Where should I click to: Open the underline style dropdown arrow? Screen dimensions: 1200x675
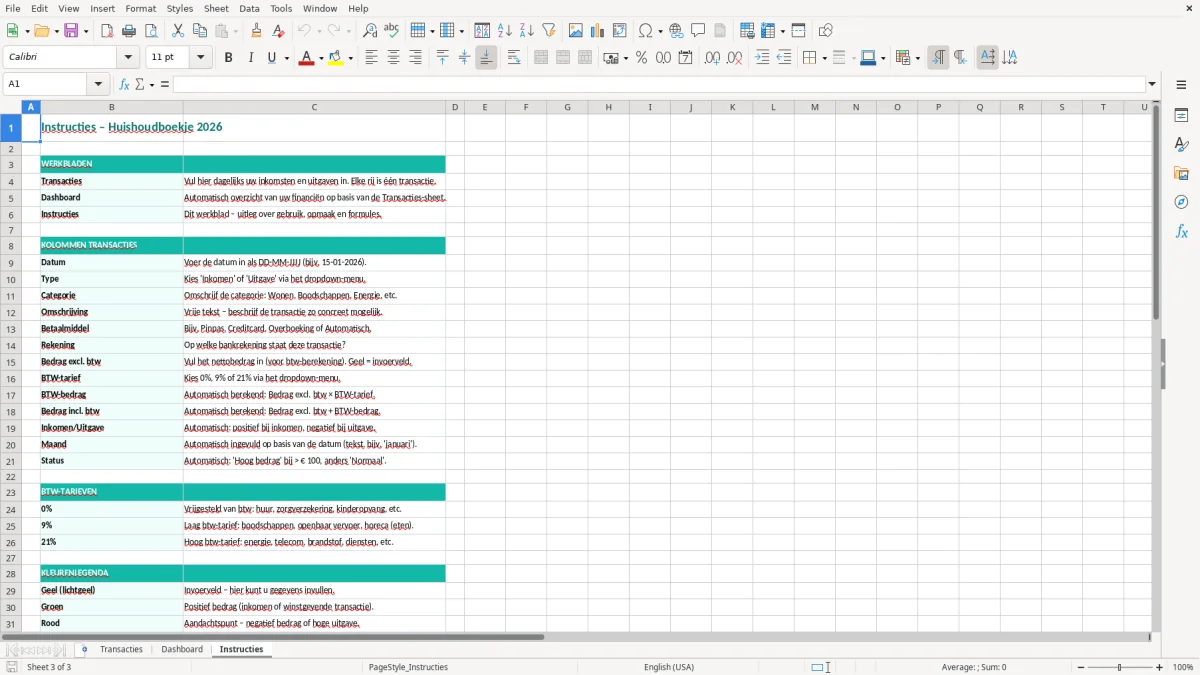pos(286,58)
